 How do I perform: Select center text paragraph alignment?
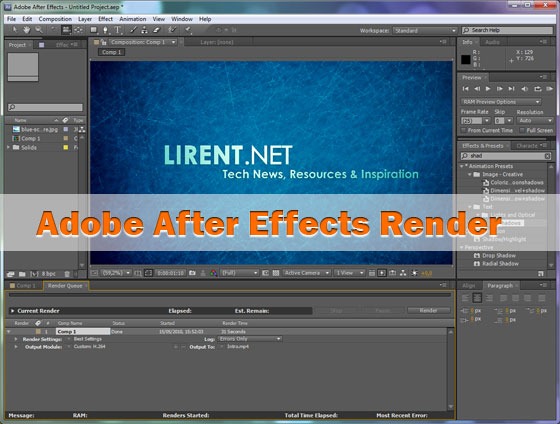click(477, 298)
